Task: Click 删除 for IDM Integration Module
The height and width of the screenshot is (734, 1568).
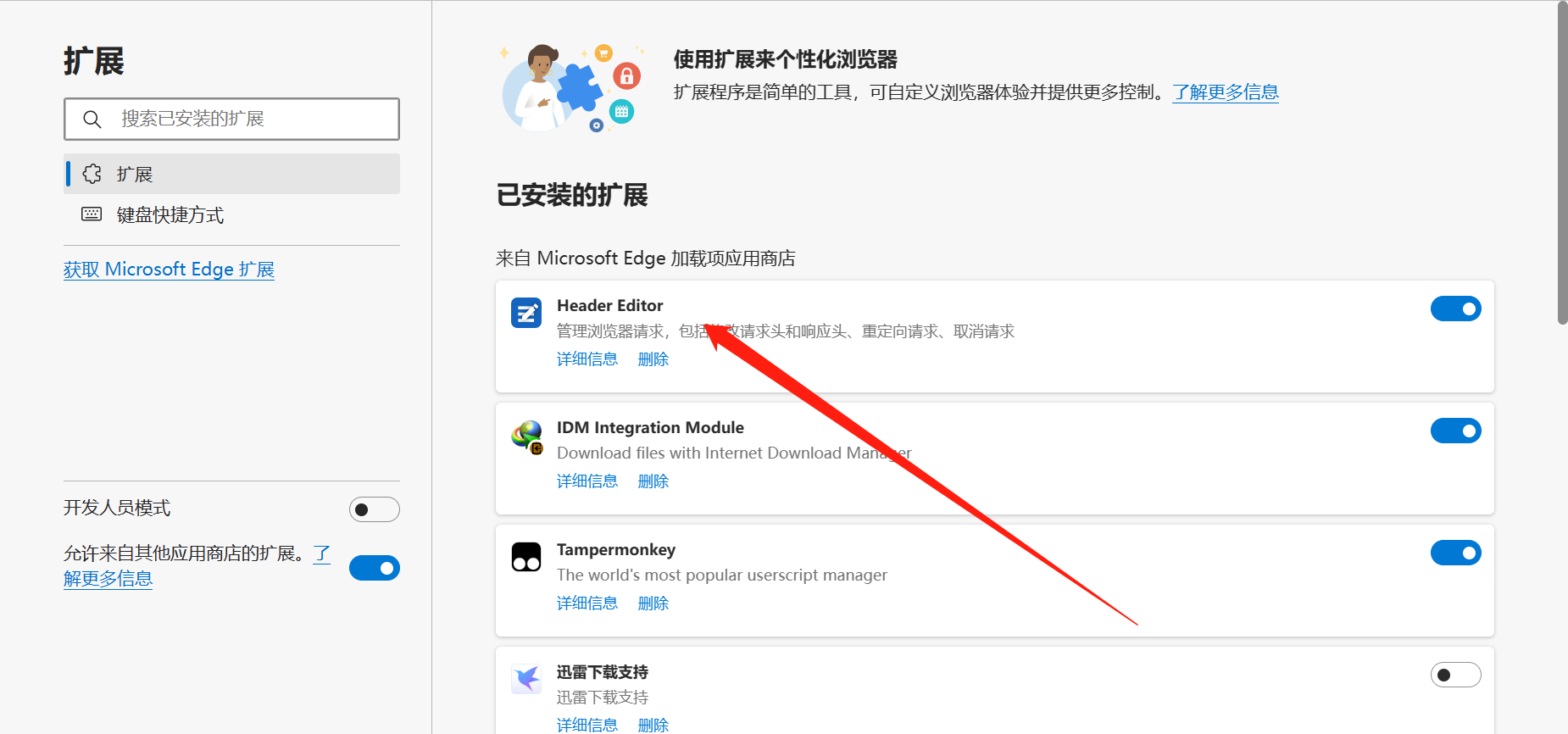Action: 653,481
